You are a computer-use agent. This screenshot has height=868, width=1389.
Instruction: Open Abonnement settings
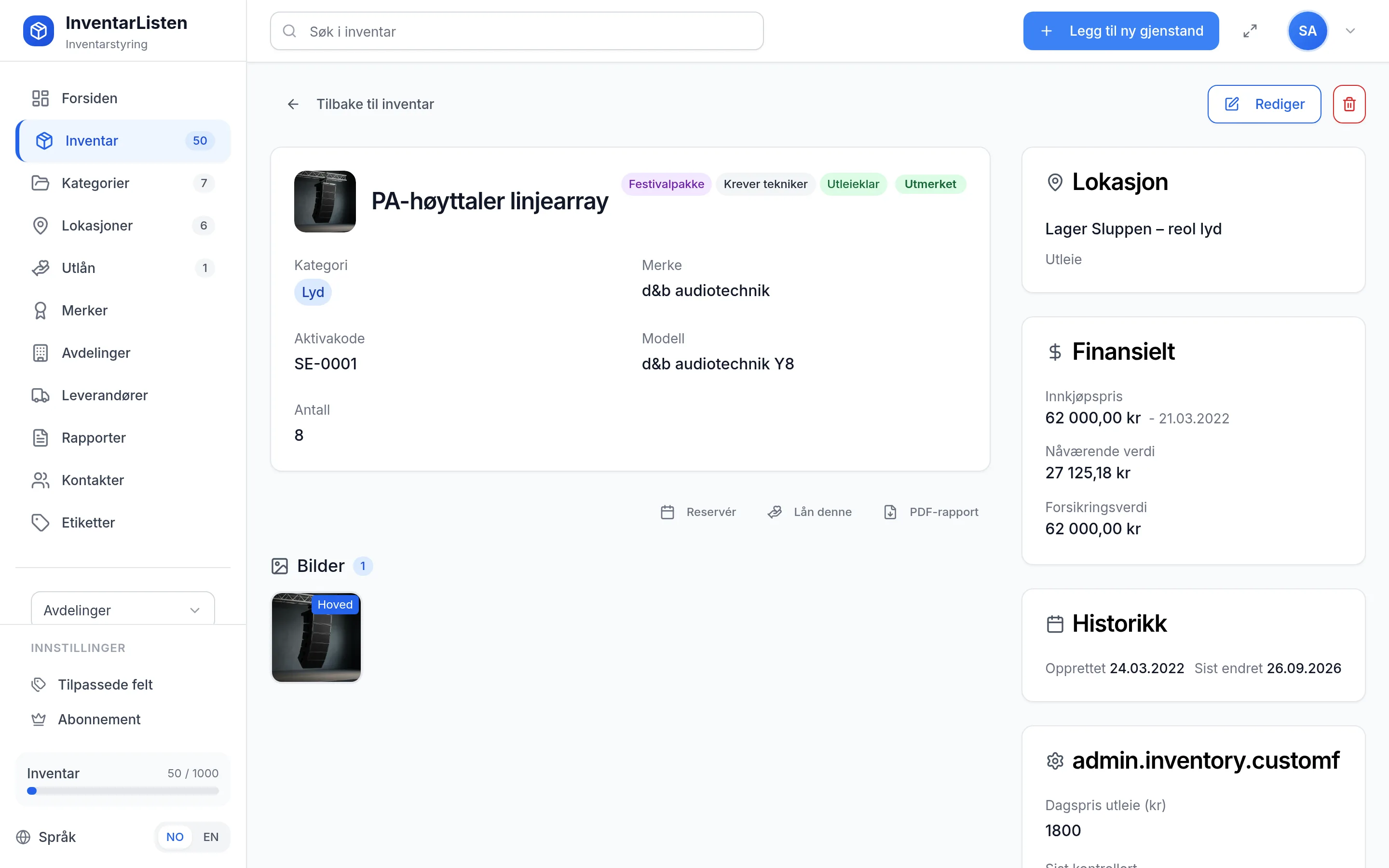click(x=123, y=719)
